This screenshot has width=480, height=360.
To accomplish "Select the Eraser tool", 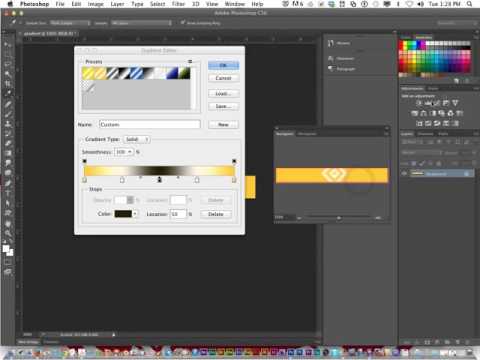I will click(8, 143).
